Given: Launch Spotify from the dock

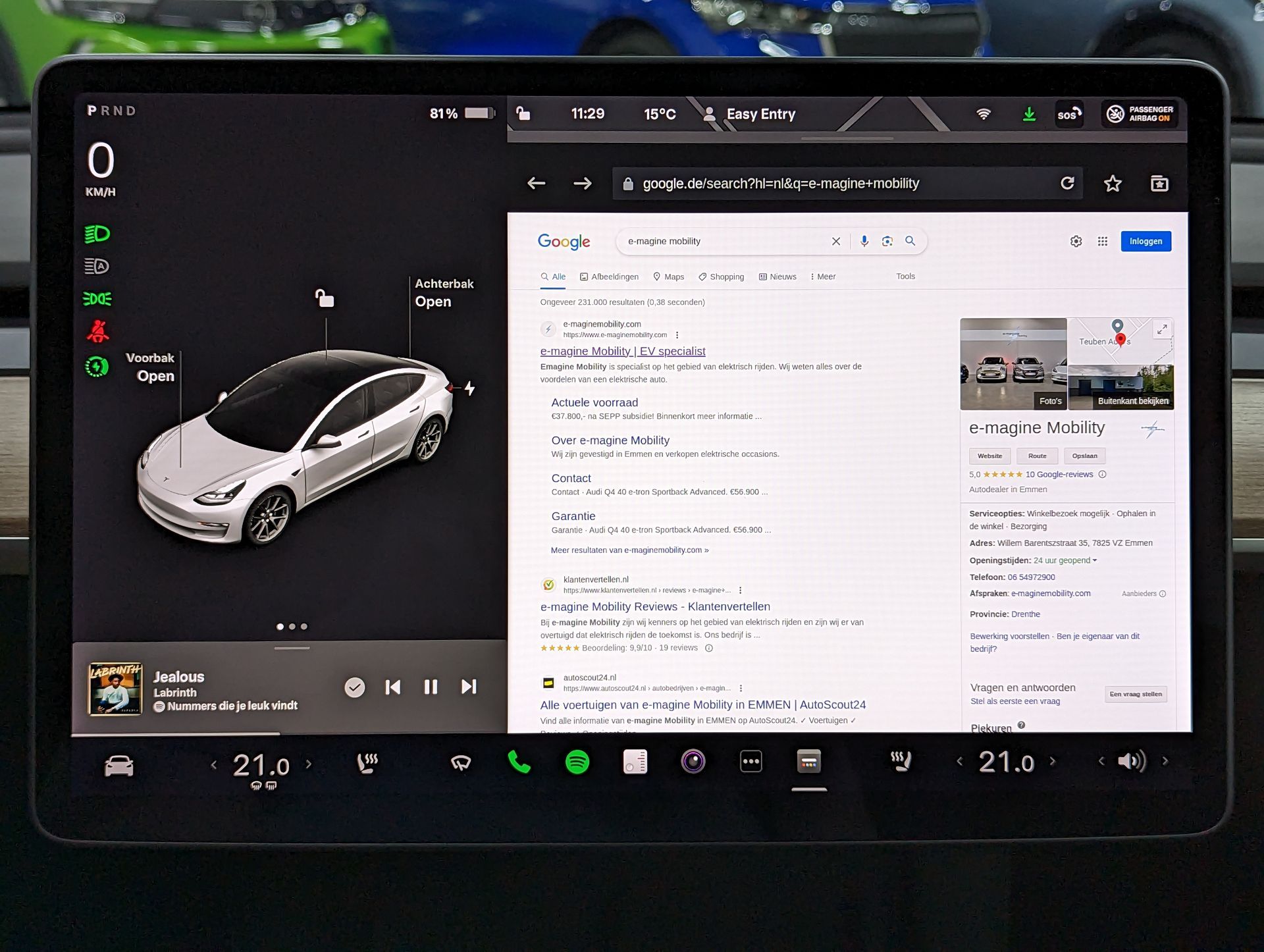Looking at the screenshot, I should click(x=577, y=762).
